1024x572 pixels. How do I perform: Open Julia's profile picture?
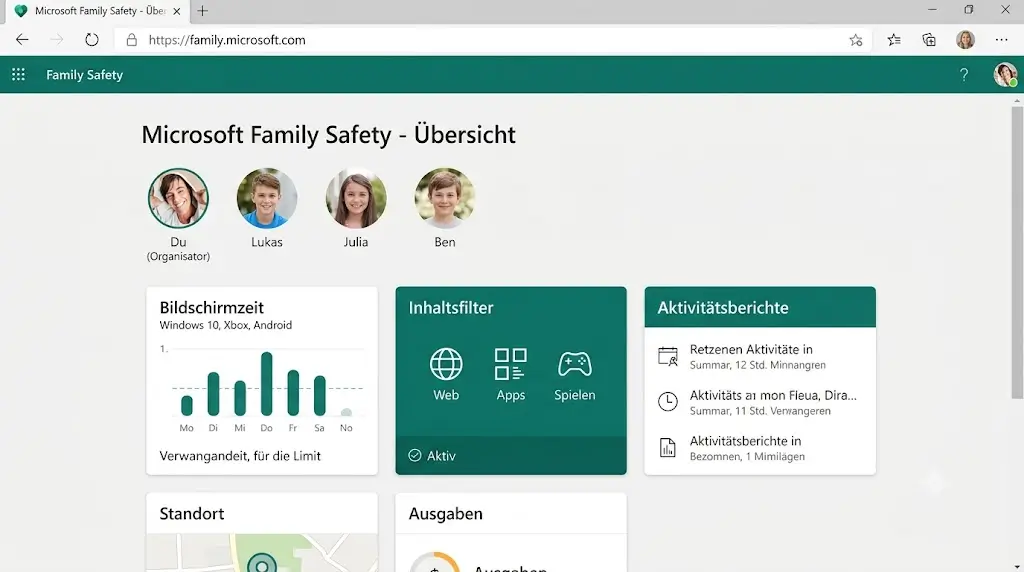click(356, 198)
